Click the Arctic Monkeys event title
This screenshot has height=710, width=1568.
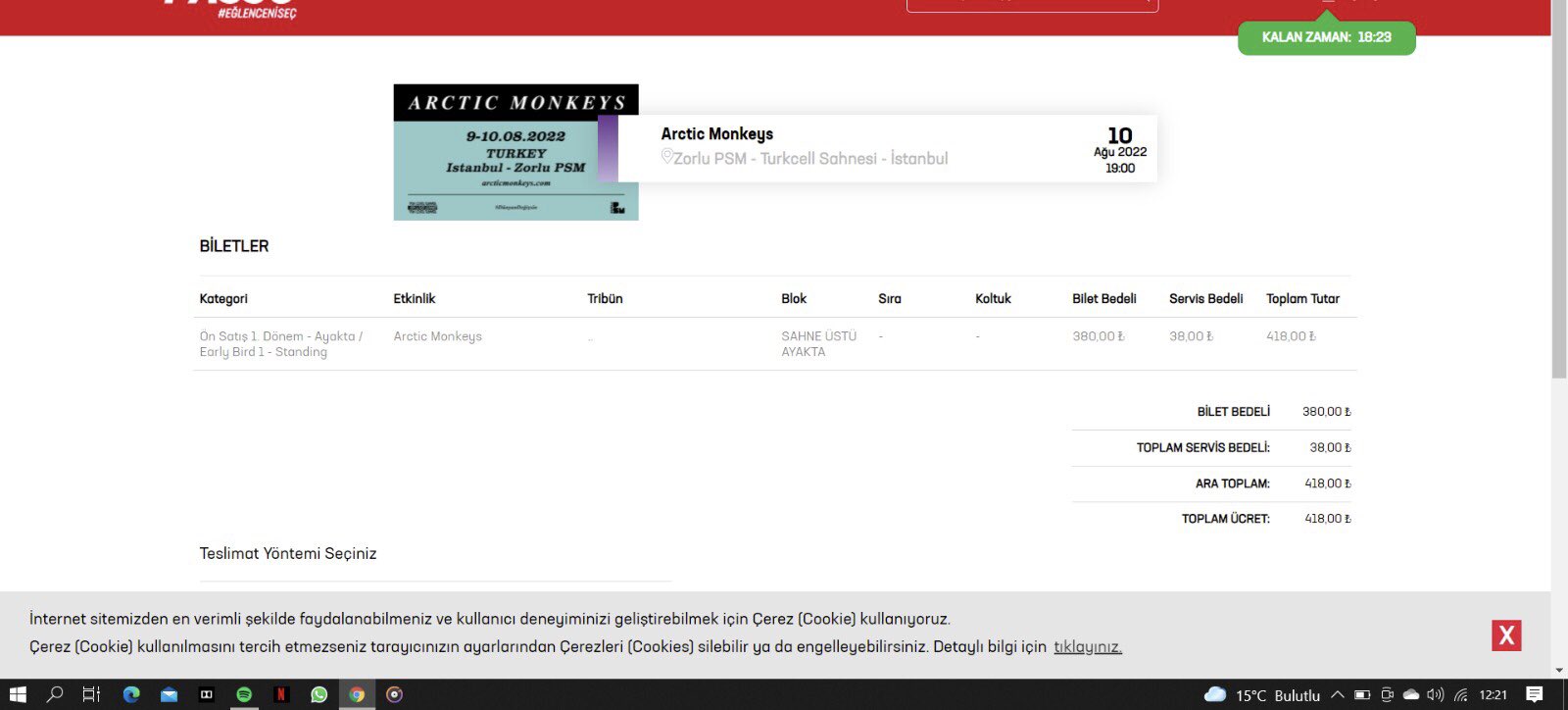click(717, 134)
